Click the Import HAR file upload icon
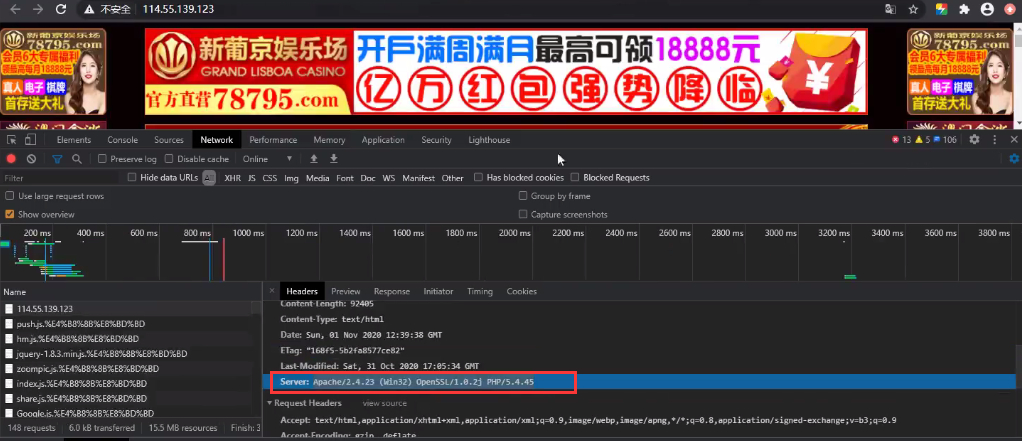 coord(314,159)
